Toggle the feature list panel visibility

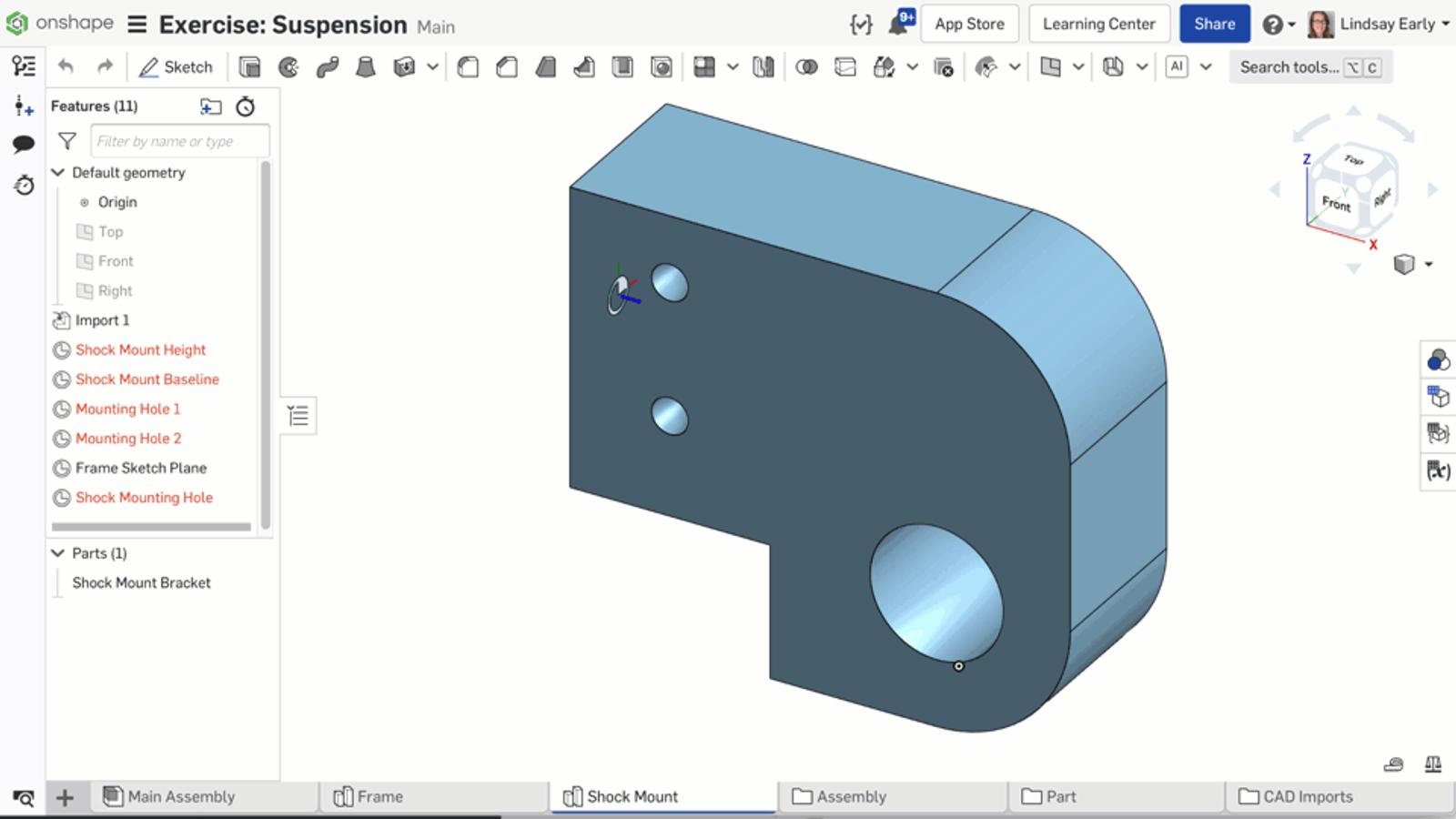[x=24, y=66]
